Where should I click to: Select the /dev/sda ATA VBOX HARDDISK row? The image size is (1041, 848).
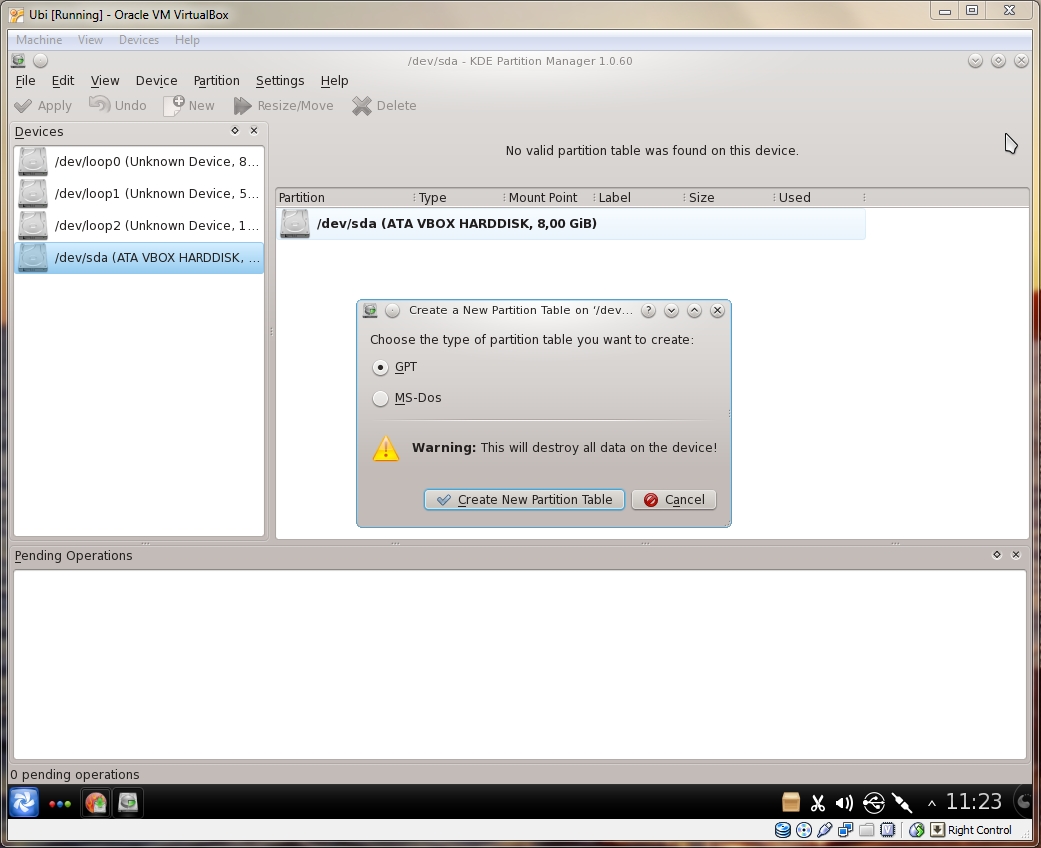[572, 224]
